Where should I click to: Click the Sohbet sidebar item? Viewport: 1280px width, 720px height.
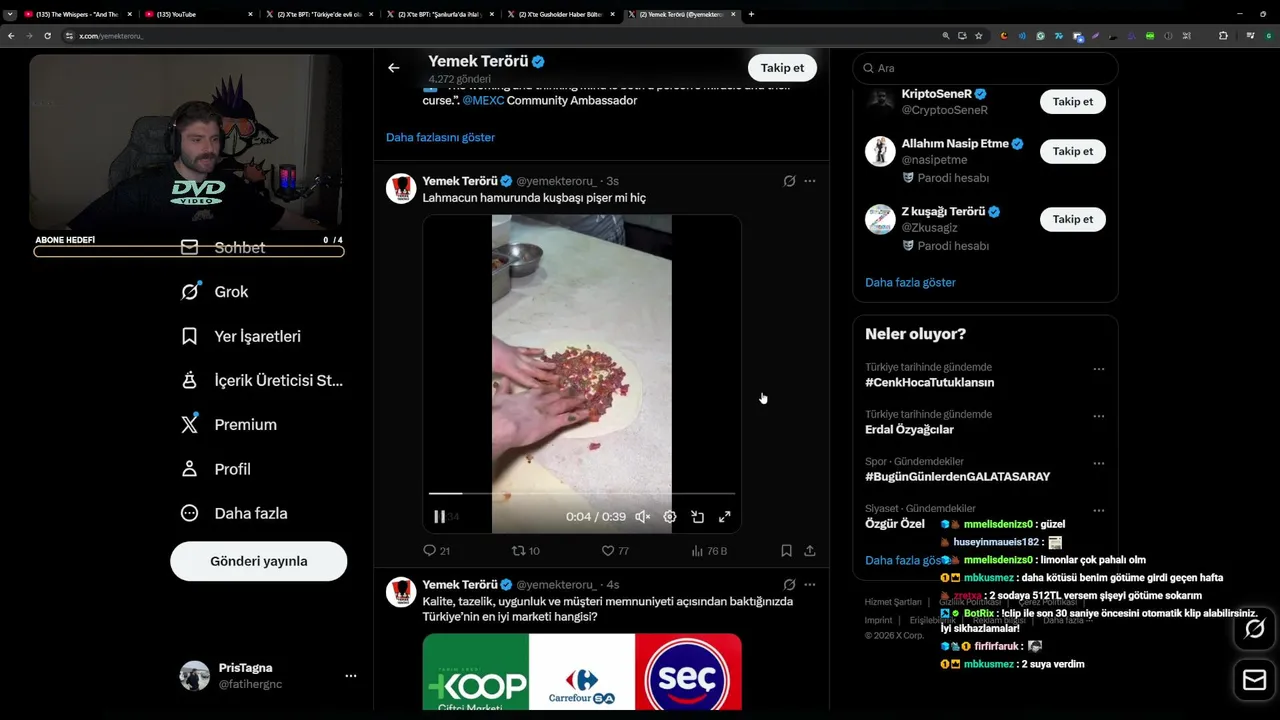[x=222, y=247]
